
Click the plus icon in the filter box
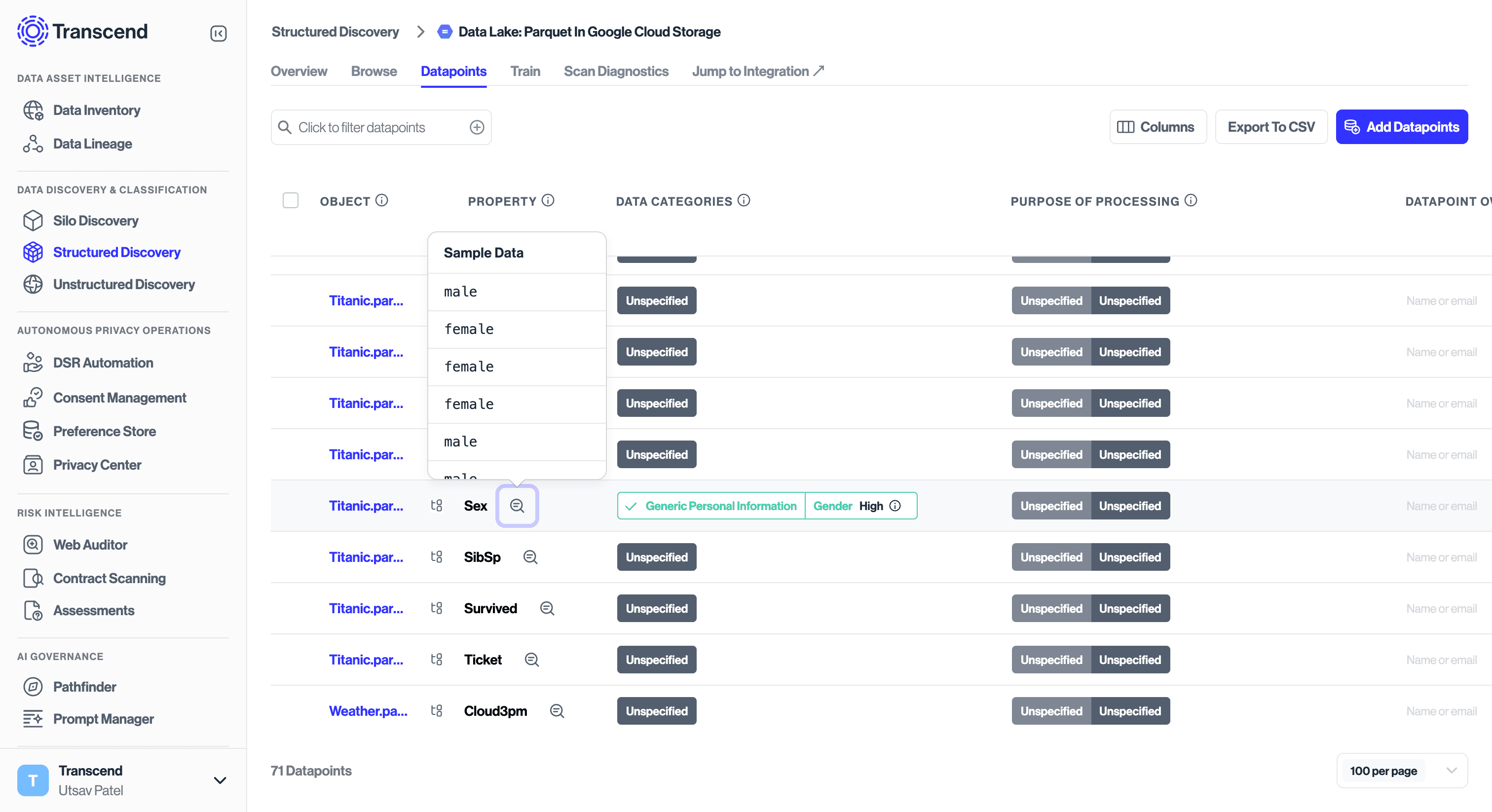coord(477,127)
